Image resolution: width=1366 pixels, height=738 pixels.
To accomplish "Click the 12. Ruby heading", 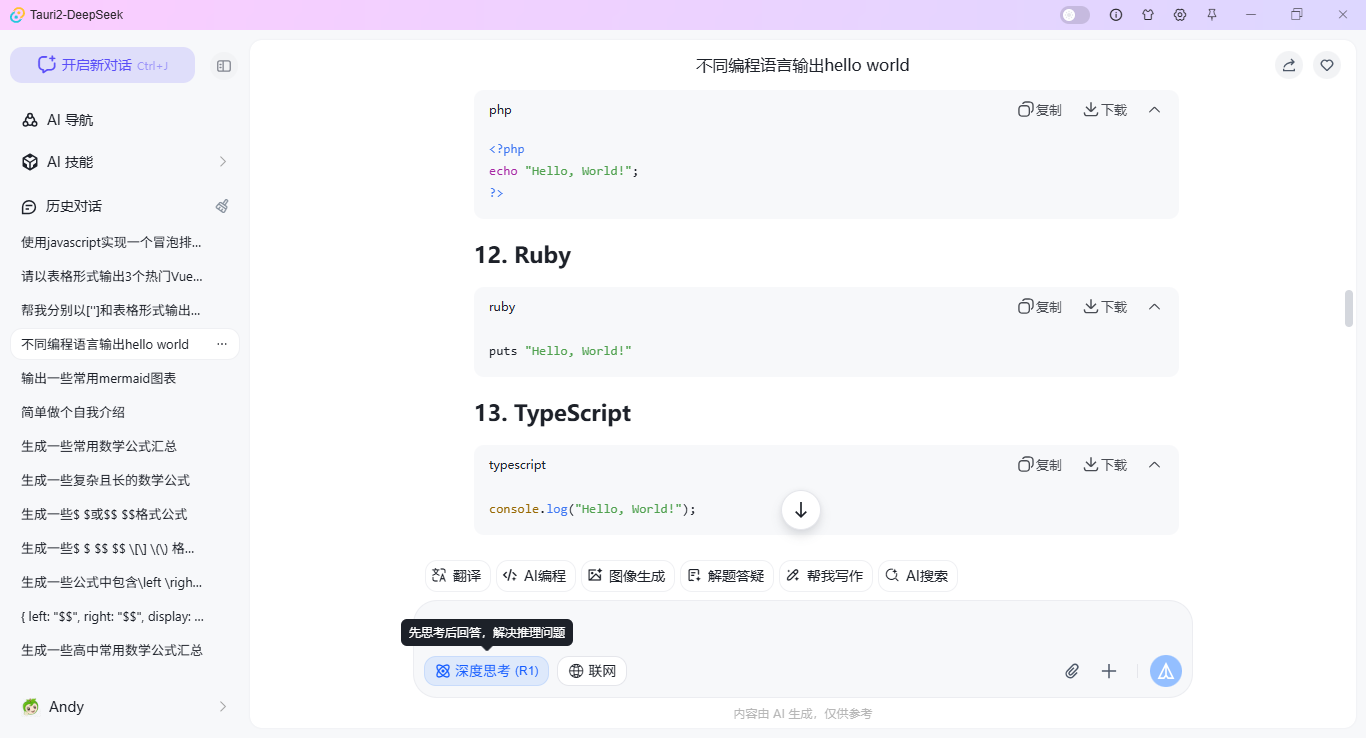I will pyautogui.click(x=523, y=255).
